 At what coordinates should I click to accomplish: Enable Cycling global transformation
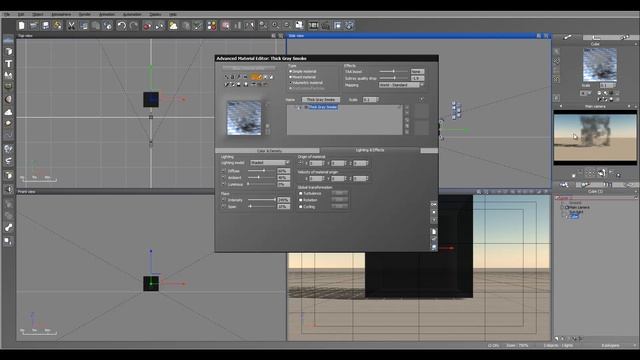[x=301, y=207]
